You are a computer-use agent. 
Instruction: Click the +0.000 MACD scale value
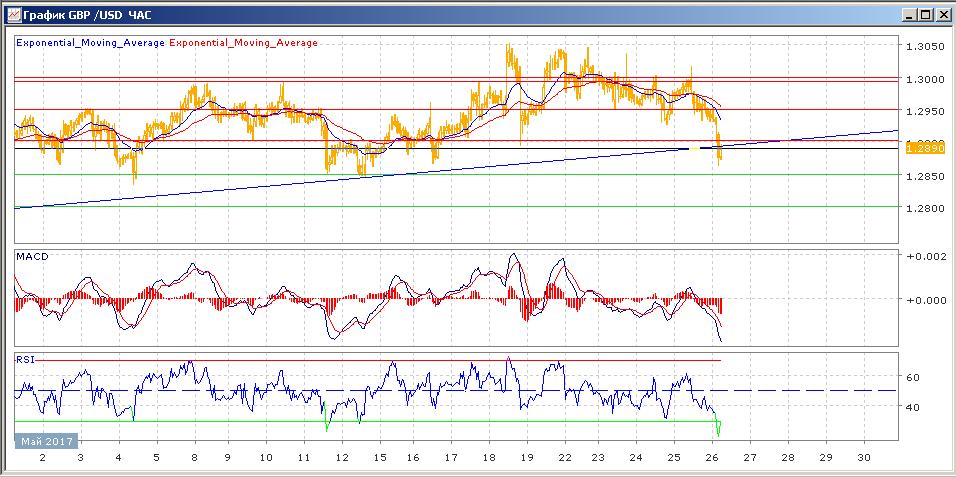[x=925, y=299]
